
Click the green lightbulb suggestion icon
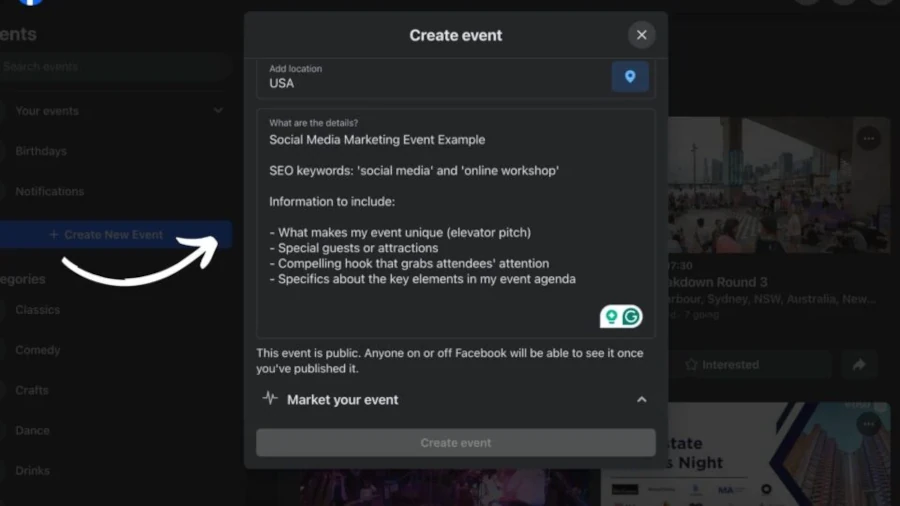tap(611, 317)
